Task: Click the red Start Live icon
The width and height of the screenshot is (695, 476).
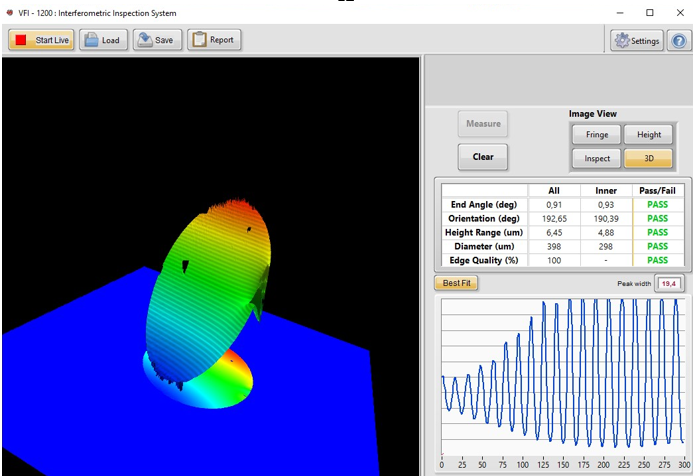Action: click(22, 41)
